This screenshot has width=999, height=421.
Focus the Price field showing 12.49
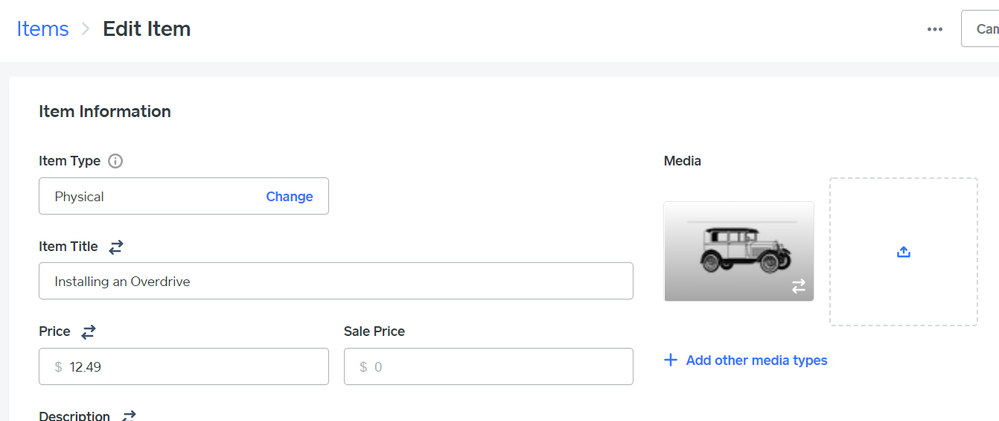click(x=190, y=367)
